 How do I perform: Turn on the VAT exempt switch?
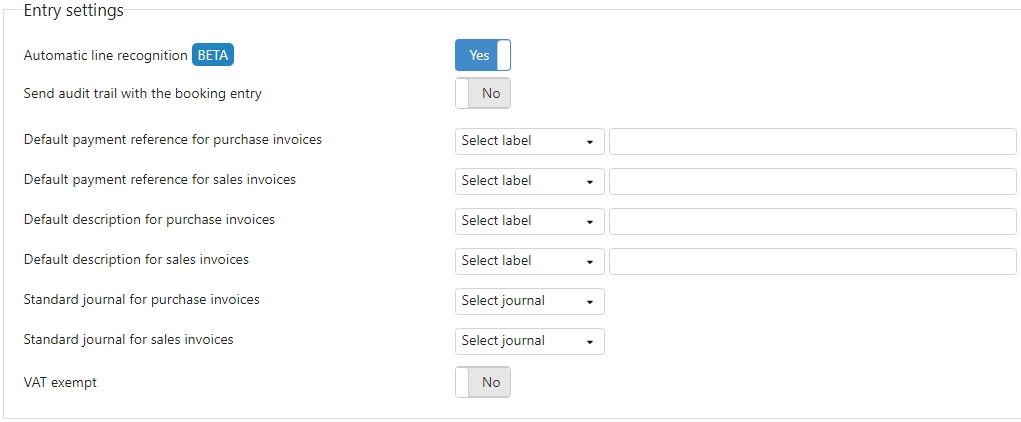pos(483,382)
